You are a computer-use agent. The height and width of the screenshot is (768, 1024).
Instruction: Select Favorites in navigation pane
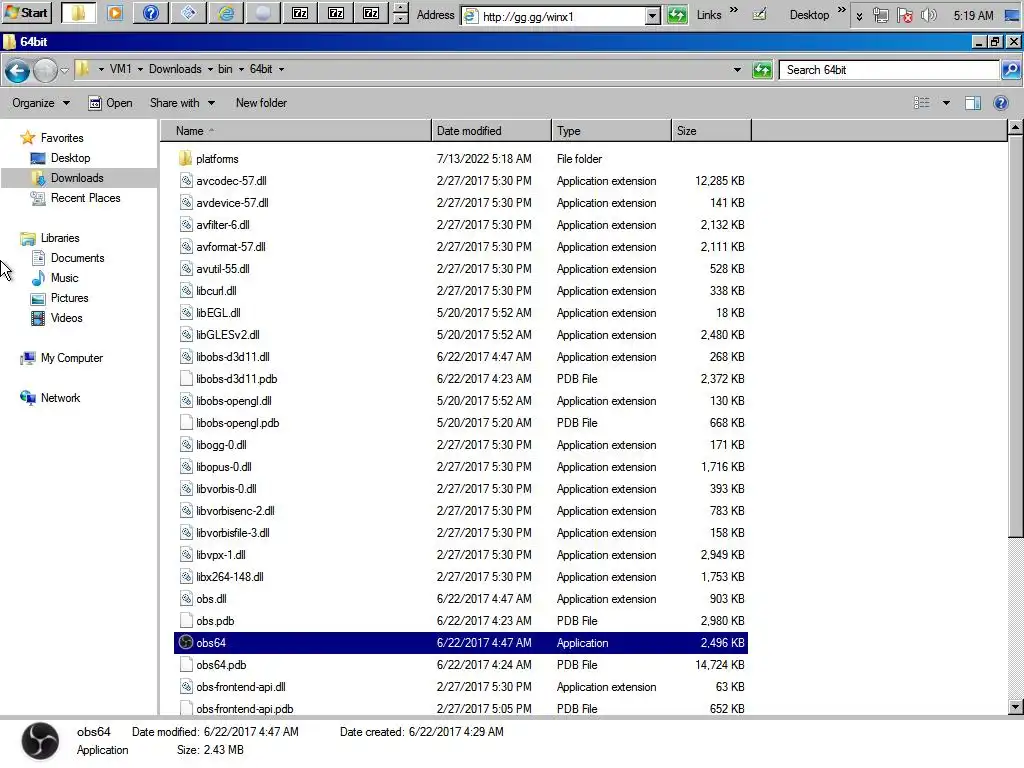click(x=61, y=138)
